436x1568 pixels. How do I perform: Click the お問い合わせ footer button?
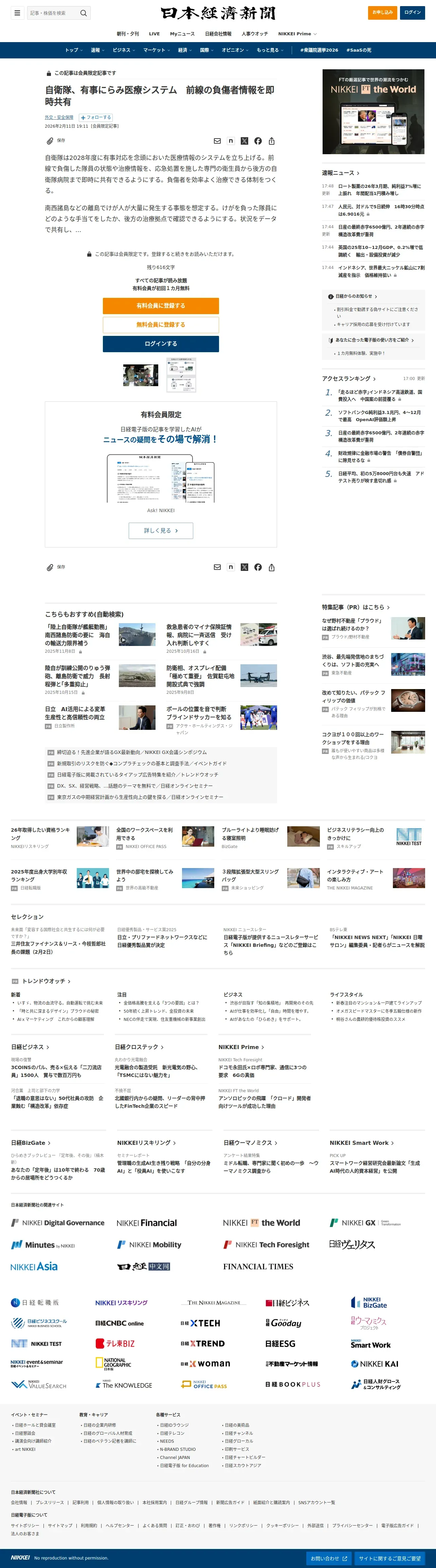pos(329,1558)
